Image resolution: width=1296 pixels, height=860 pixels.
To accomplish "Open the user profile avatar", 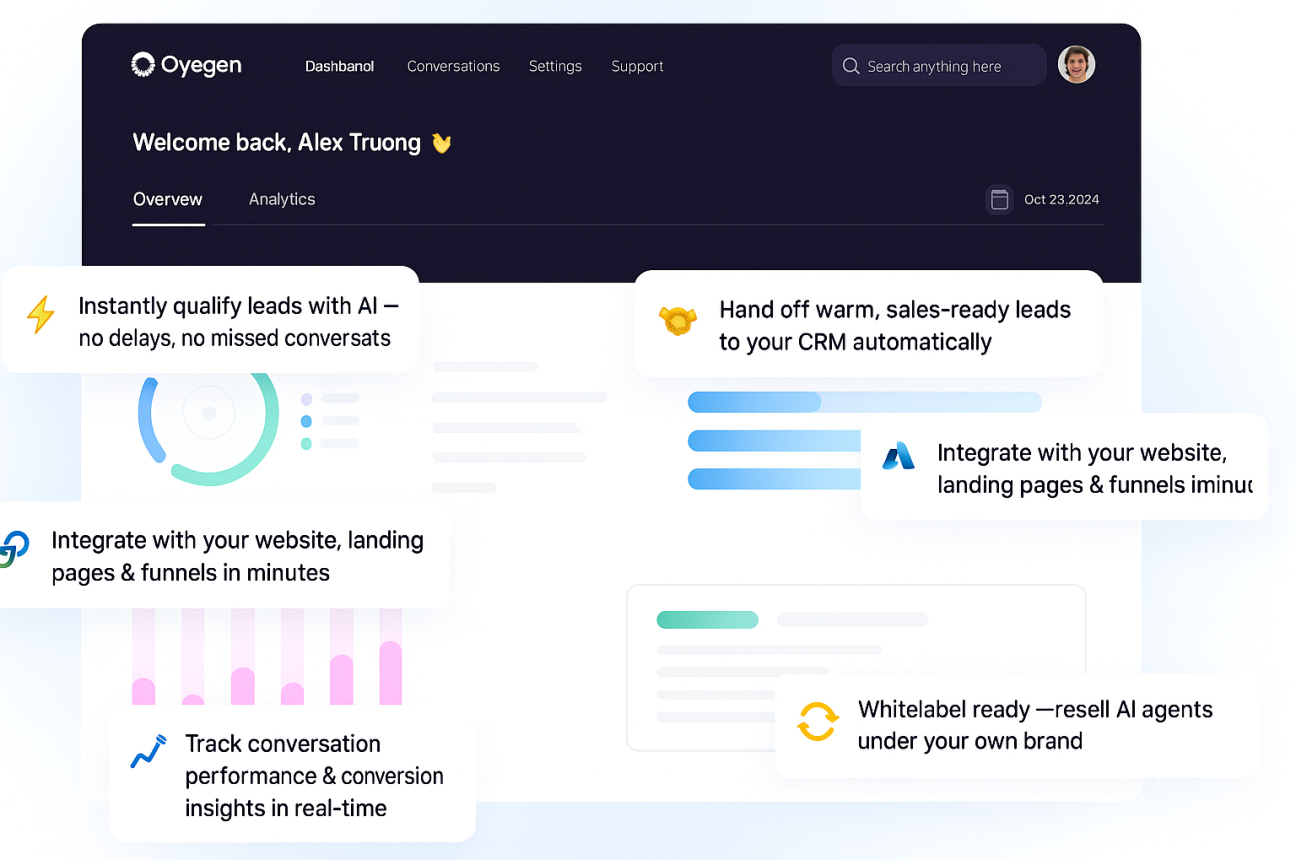I will [x=1076, y=65].
